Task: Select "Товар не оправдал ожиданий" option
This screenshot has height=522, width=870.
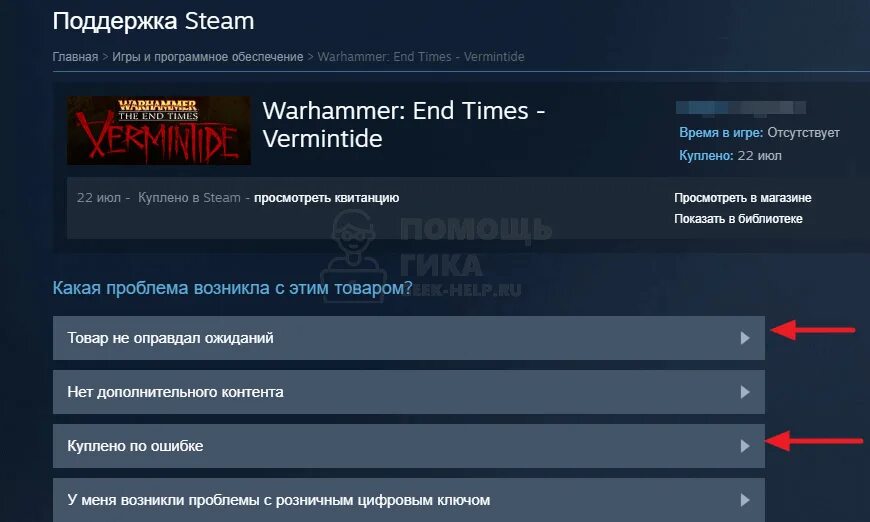Action: 409,338
